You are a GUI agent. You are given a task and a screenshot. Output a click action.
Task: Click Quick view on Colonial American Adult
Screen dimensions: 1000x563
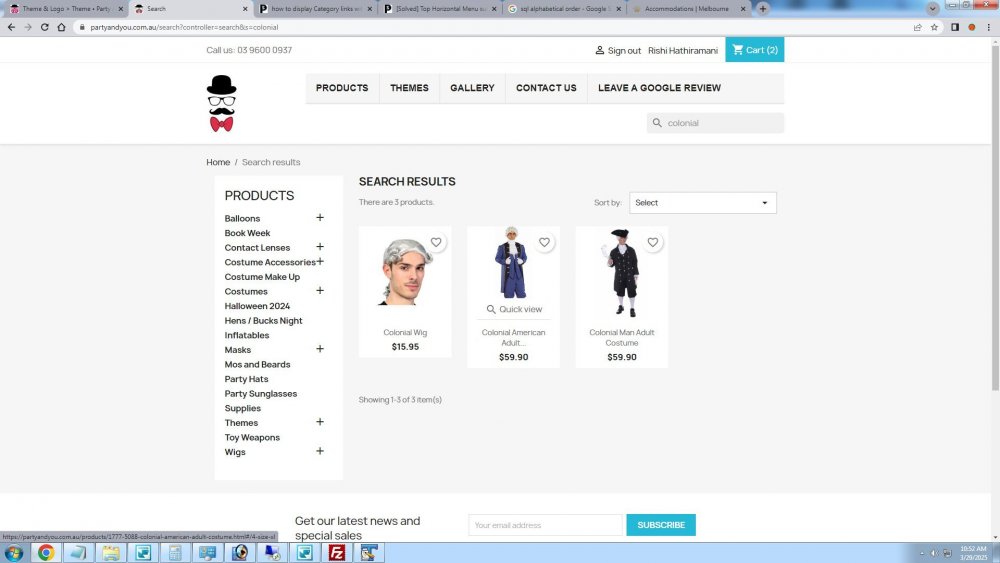[514, 309]
